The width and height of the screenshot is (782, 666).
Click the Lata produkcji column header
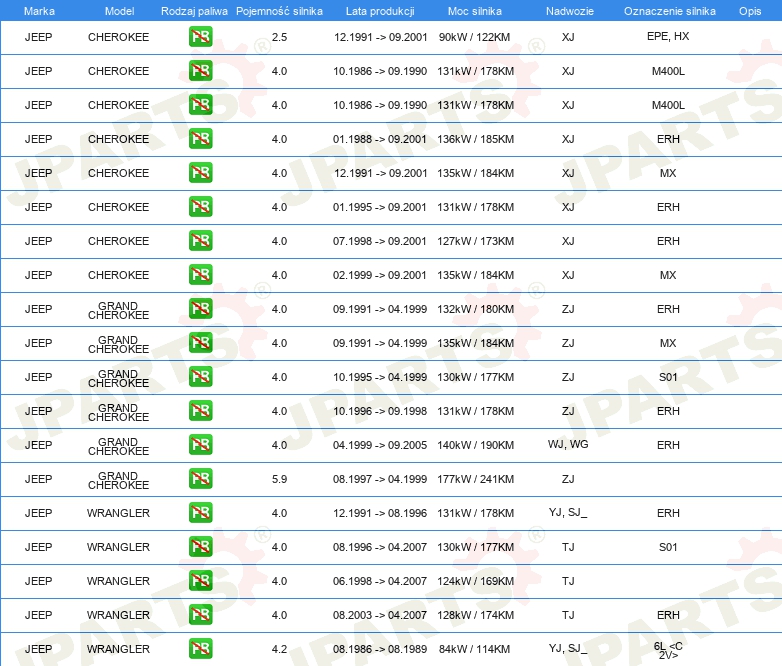(380, 11)
